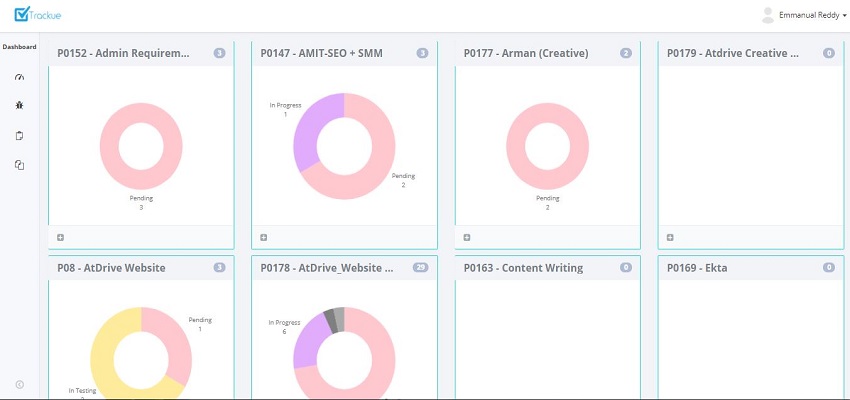This screenshot has height=400, width=850.
Task: Click the Pending 1 label in P08 card
Action: [x=200, y=324]
